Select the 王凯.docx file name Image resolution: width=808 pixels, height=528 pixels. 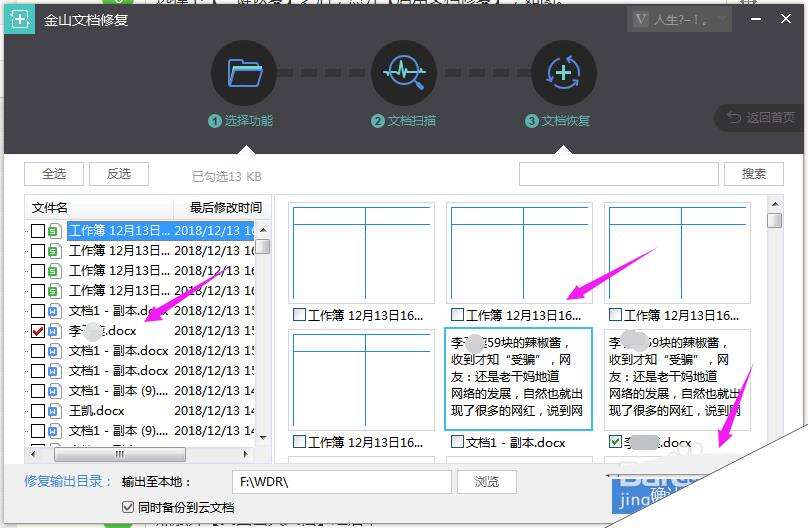[x=97, y=411]
